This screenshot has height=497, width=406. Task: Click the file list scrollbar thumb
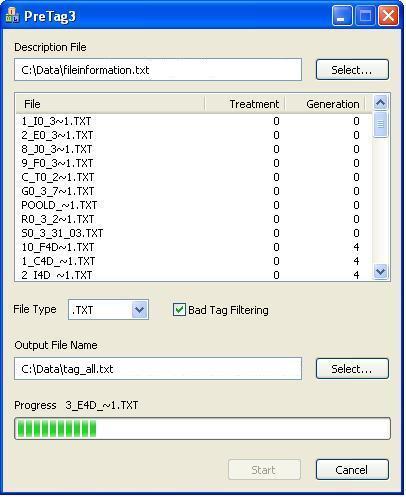pos(380,124)
